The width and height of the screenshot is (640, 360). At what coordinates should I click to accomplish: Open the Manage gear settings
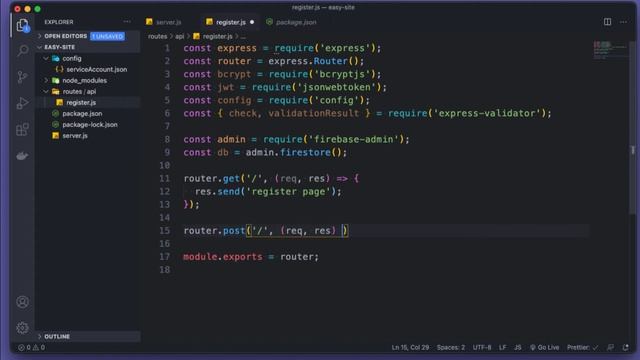(x=22, y=328)
